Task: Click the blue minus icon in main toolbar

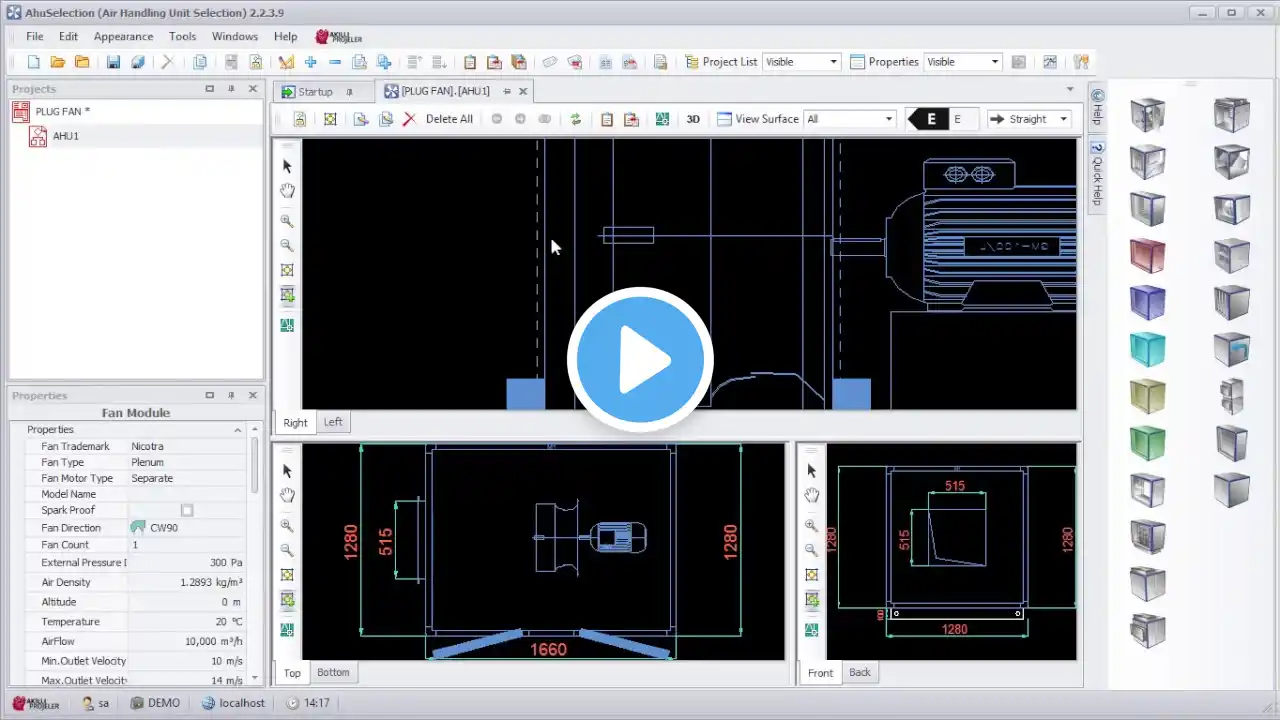Action: click(x=335, y=62)
